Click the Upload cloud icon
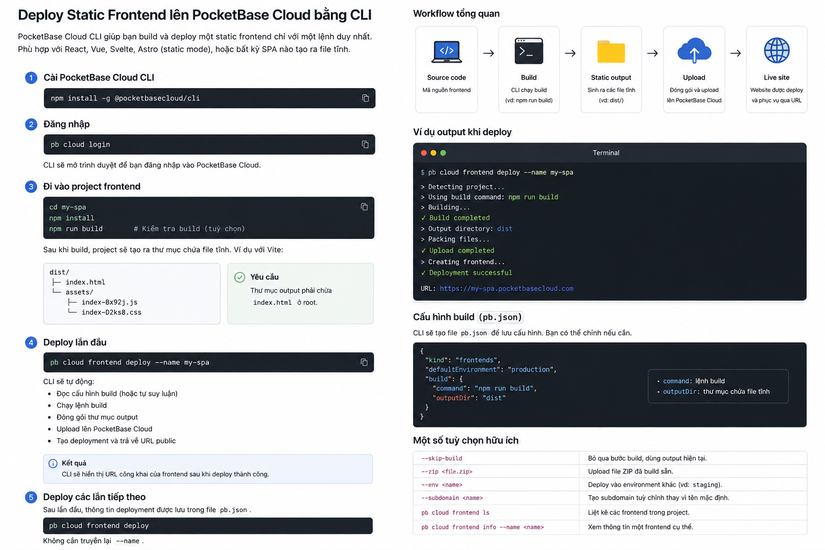 (694, 51)
